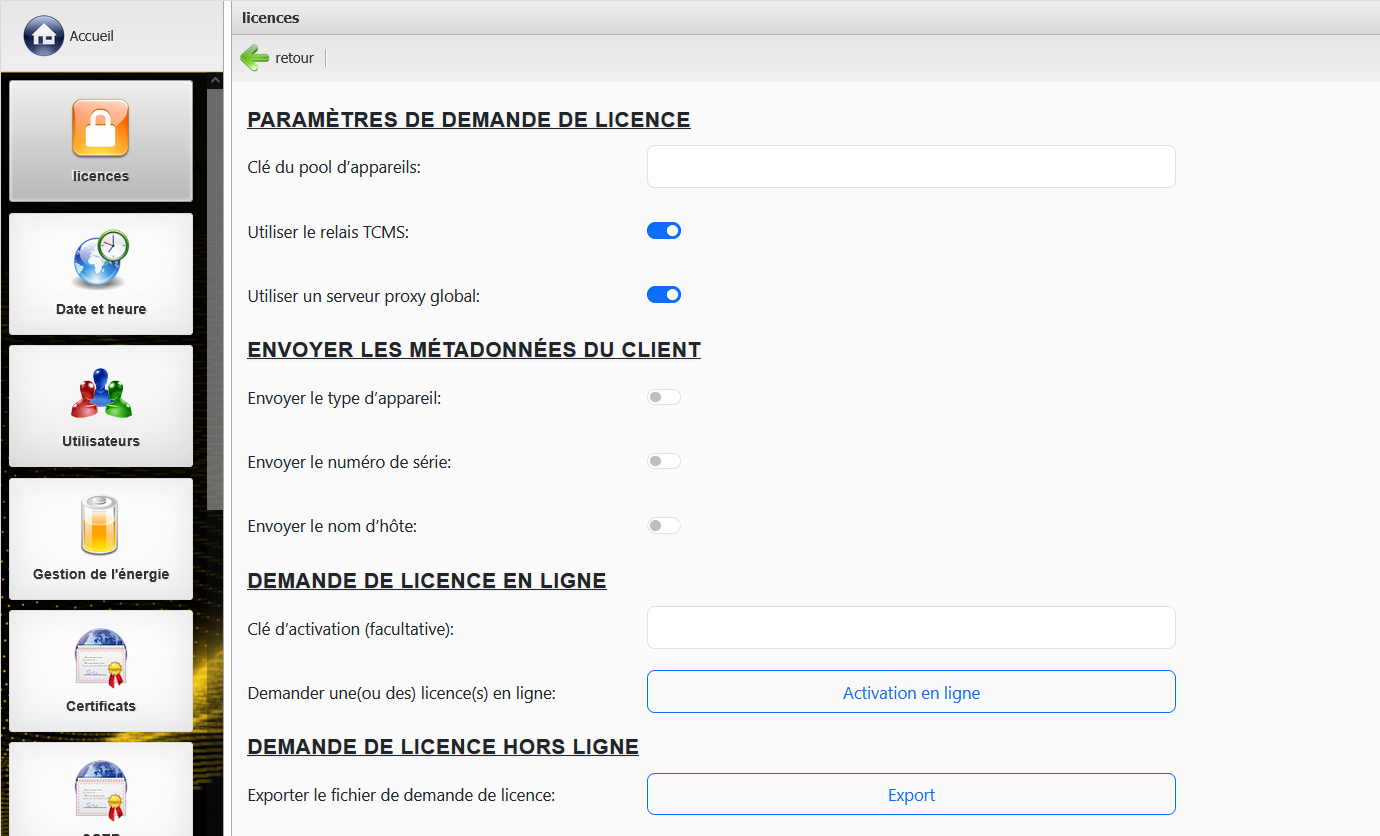Click the Activation en ligne button
The image size is (1380, 836).
coord(911,692)
